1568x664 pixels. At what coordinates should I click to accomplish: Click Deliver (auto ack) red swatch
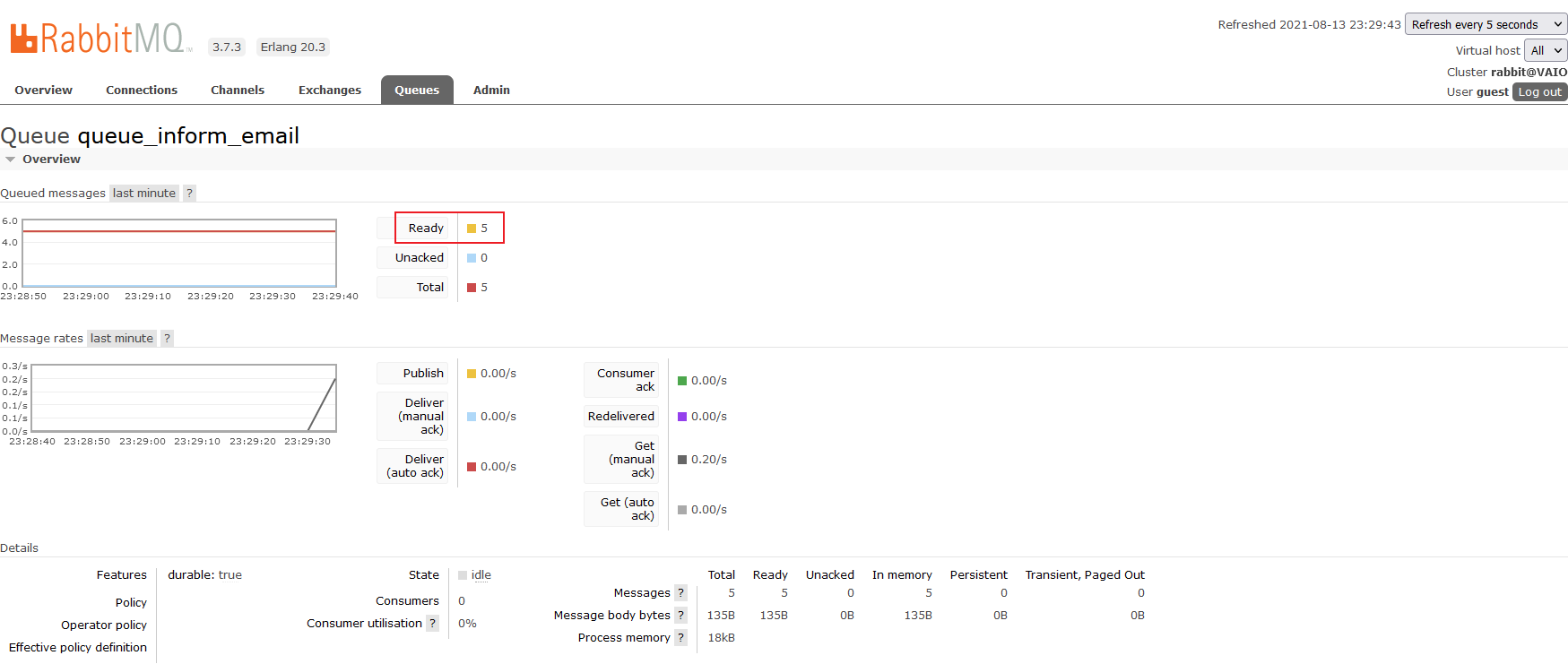pyautogui.click(x=472, y=467)
